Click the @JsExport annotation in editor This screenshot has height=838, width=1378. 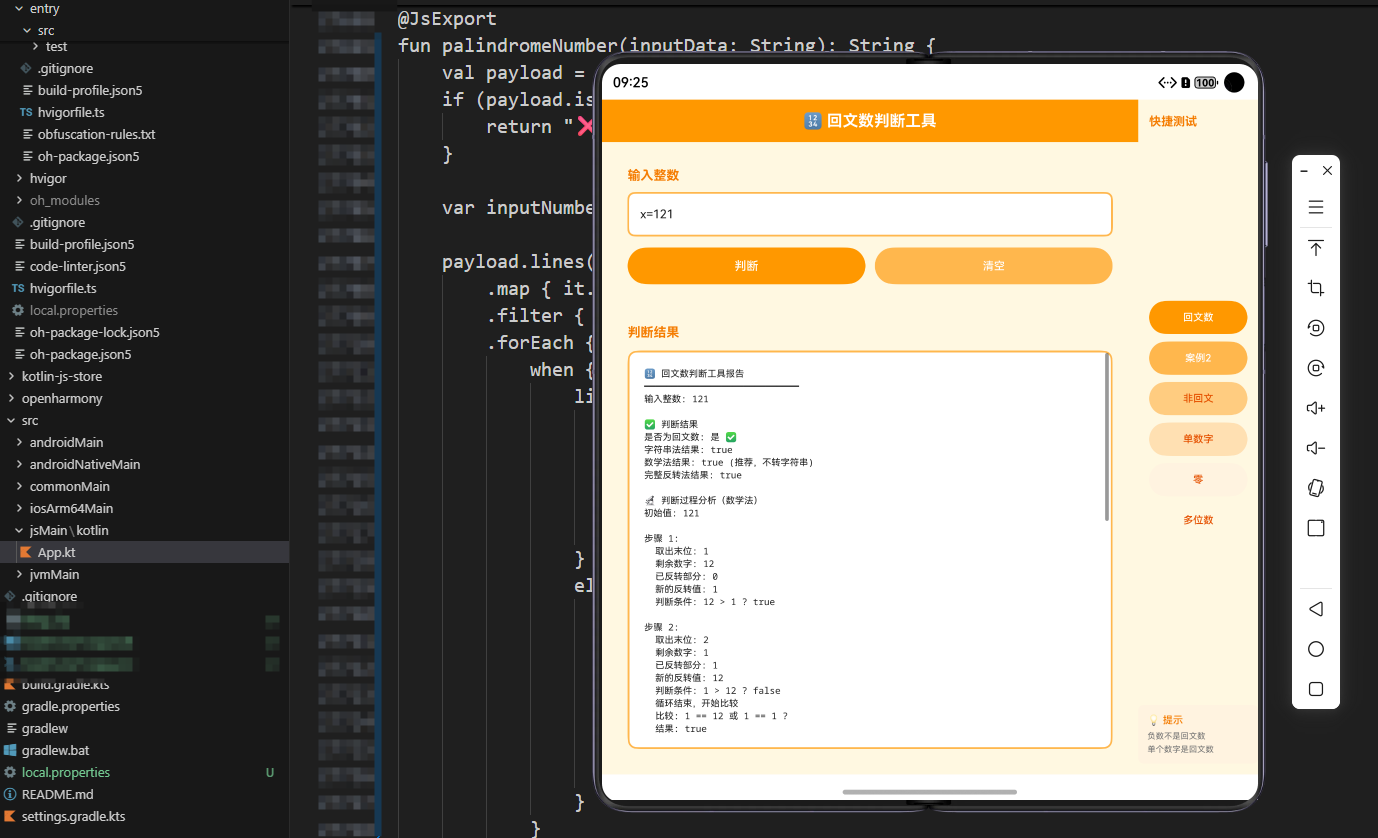(447, 18)
